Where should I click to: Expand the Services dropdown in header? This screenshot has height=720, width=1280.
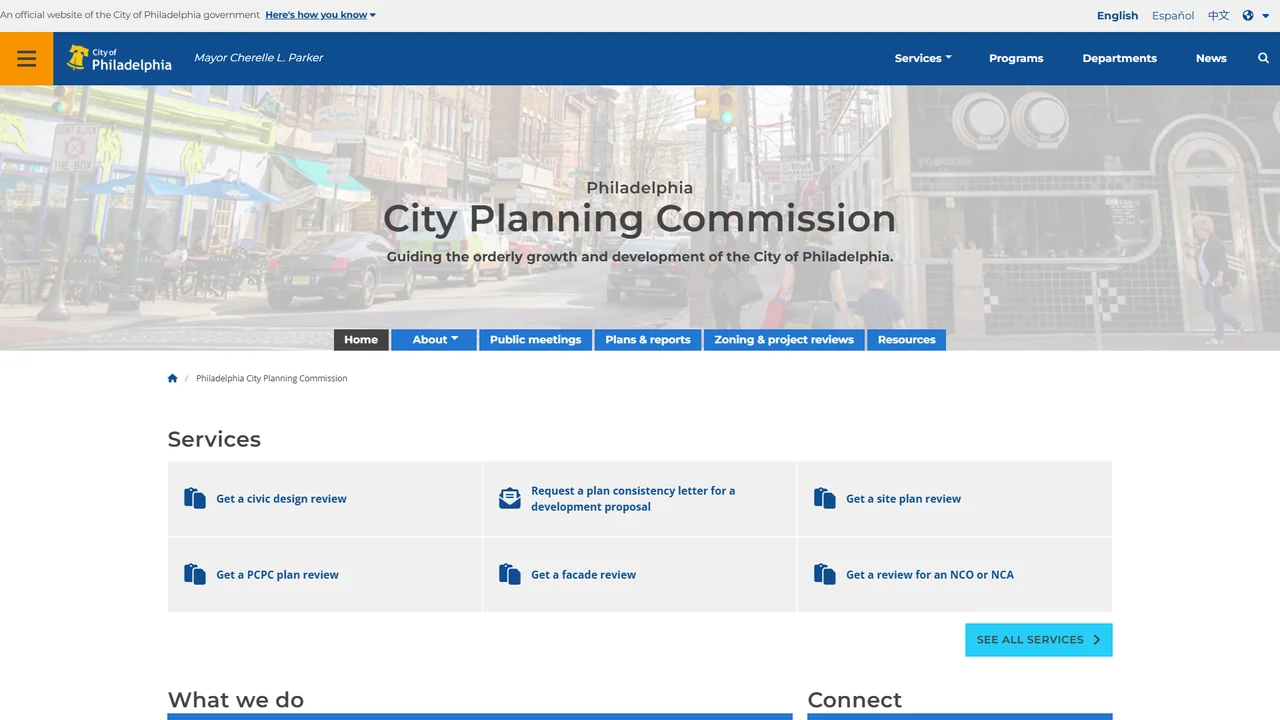pos(923,58)
